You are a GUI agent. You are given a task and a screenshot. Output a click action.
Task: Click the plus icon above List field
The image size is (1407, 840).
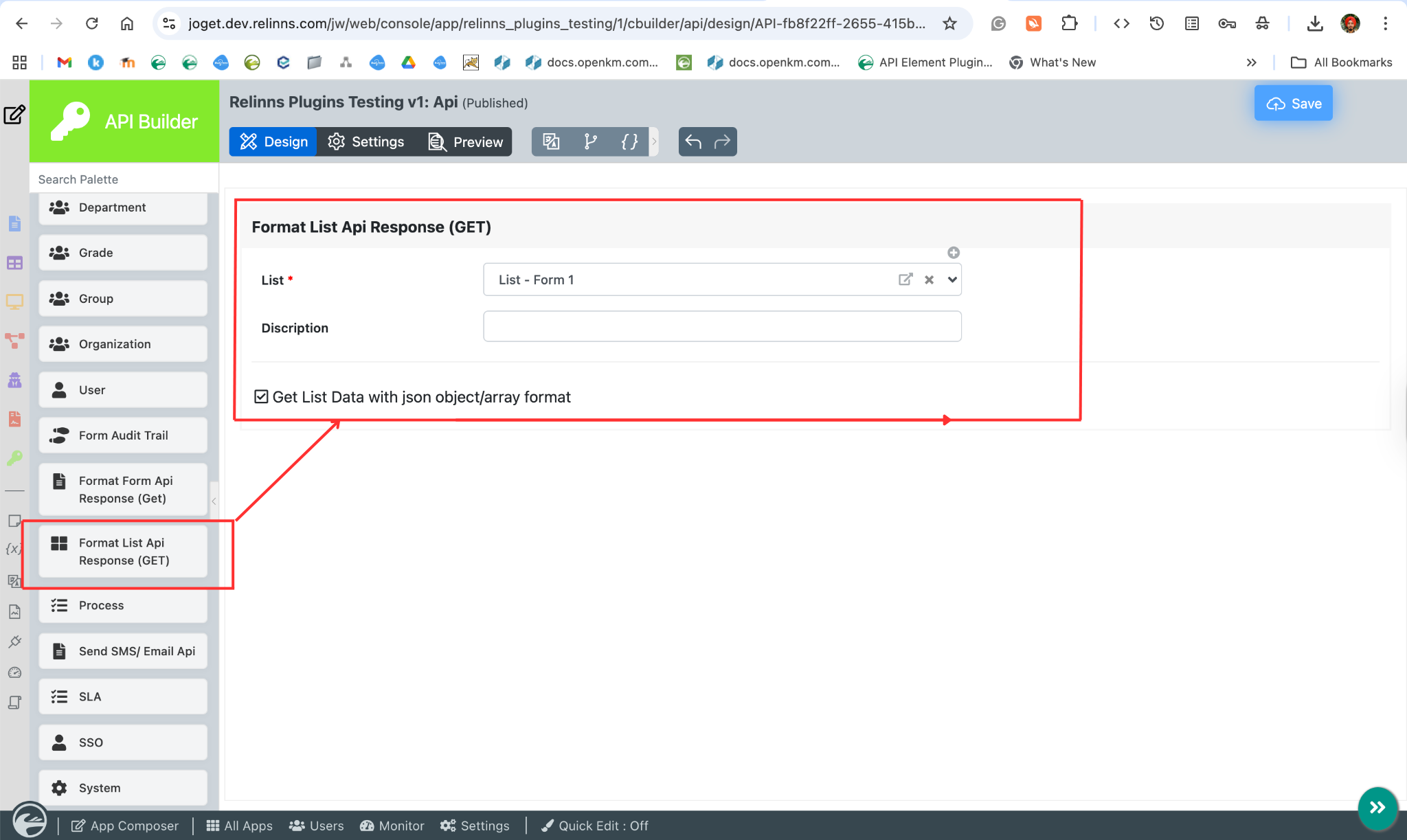click(954, 253)
